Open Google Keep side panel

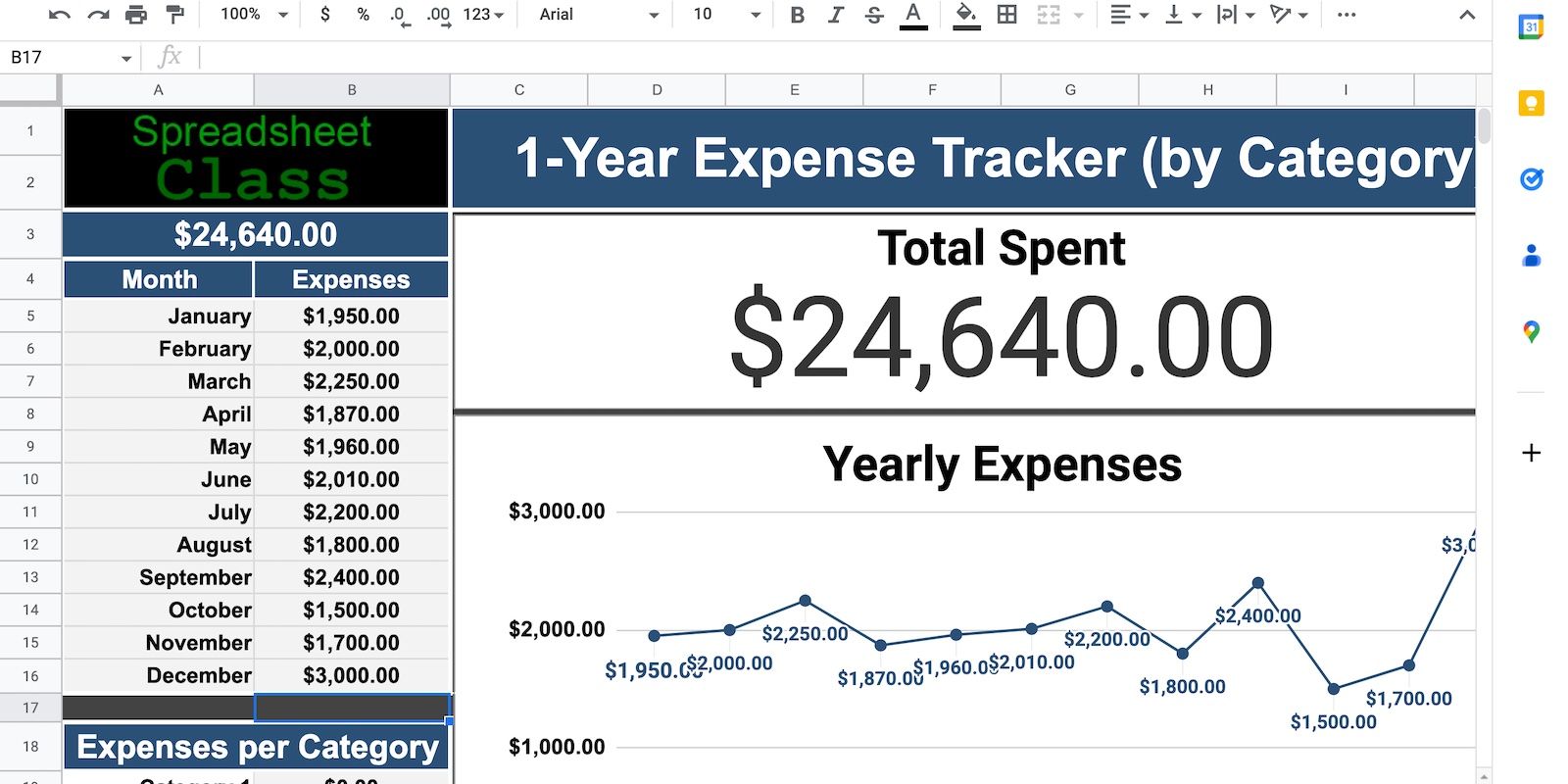1531,103
